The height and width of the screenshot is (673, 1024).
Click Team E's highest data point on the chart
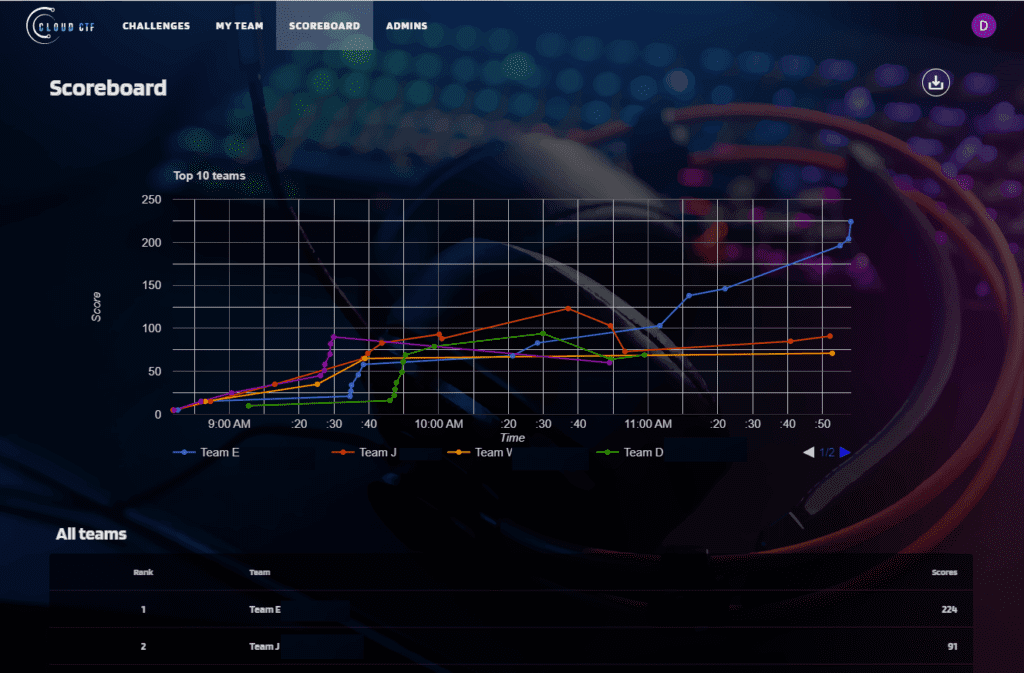pyautogui.click(x=849, y=223)
